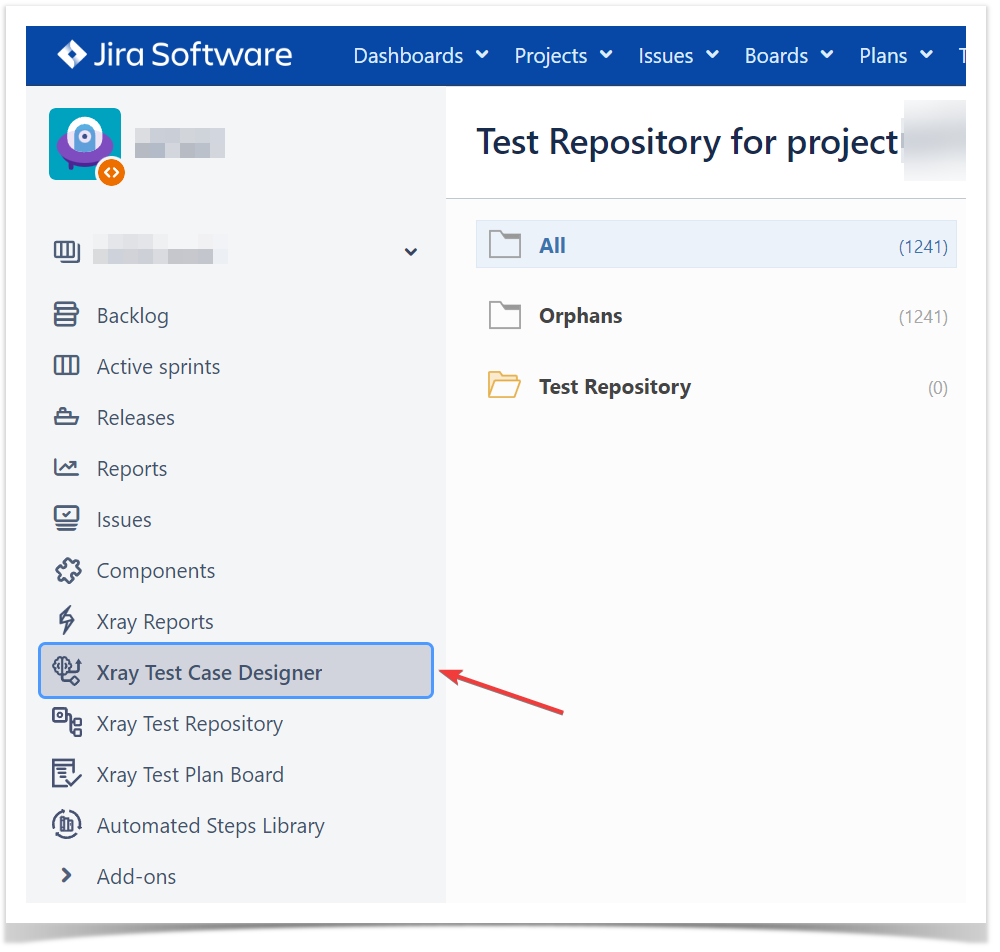Open Xray Reports from sidebar
This screenshot has height=952, width=1000.
click(x=155, y=622)
